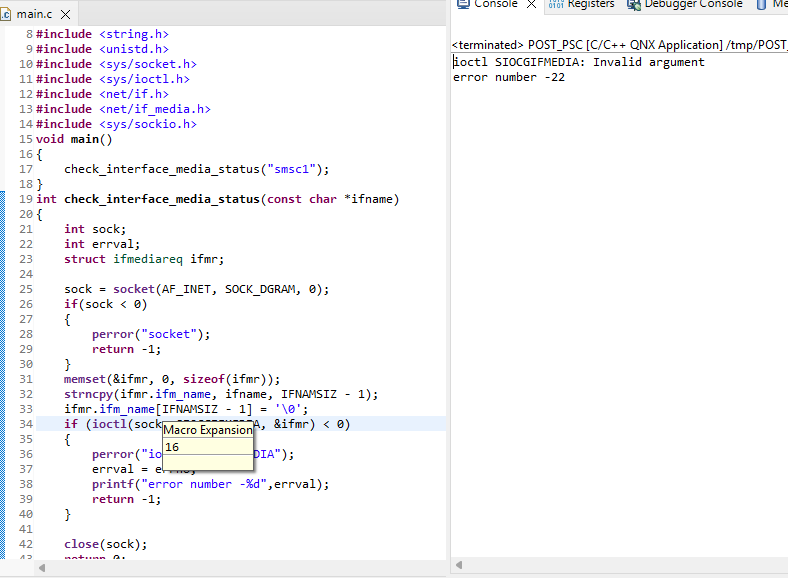Screen dimensions: 788x578
Task: Open the Debugger Console tab
Action: tap(692, 4)
